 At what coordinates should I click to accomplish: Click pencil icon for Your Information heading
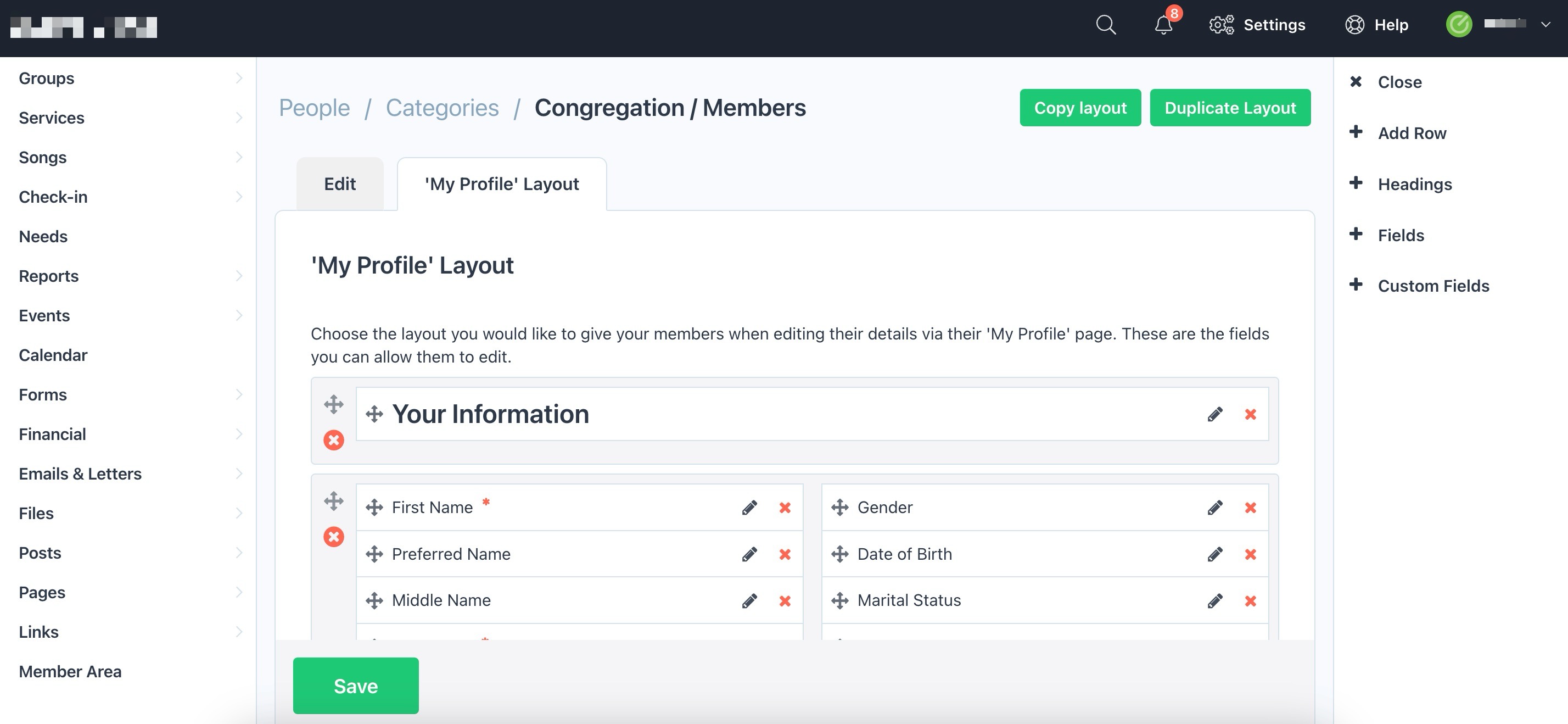(1215, 414)
